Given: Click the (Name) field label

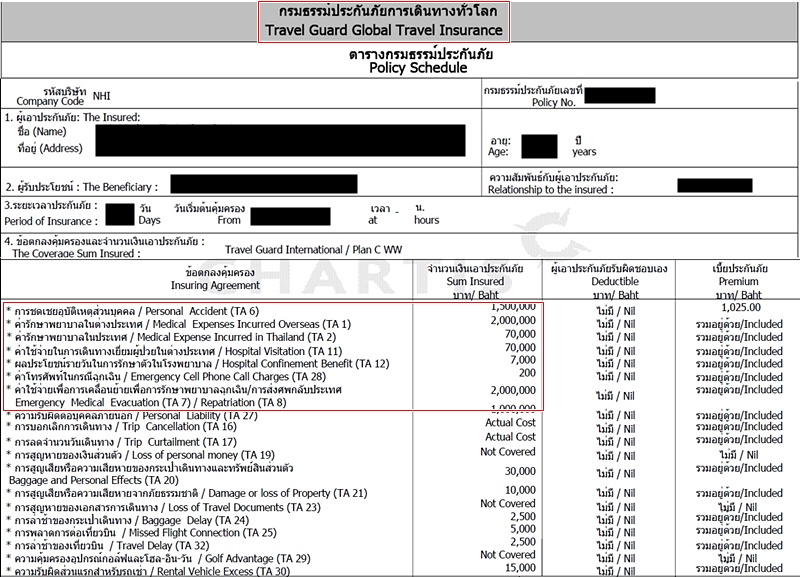Looking at the screenshot, I should coord(49,132).
